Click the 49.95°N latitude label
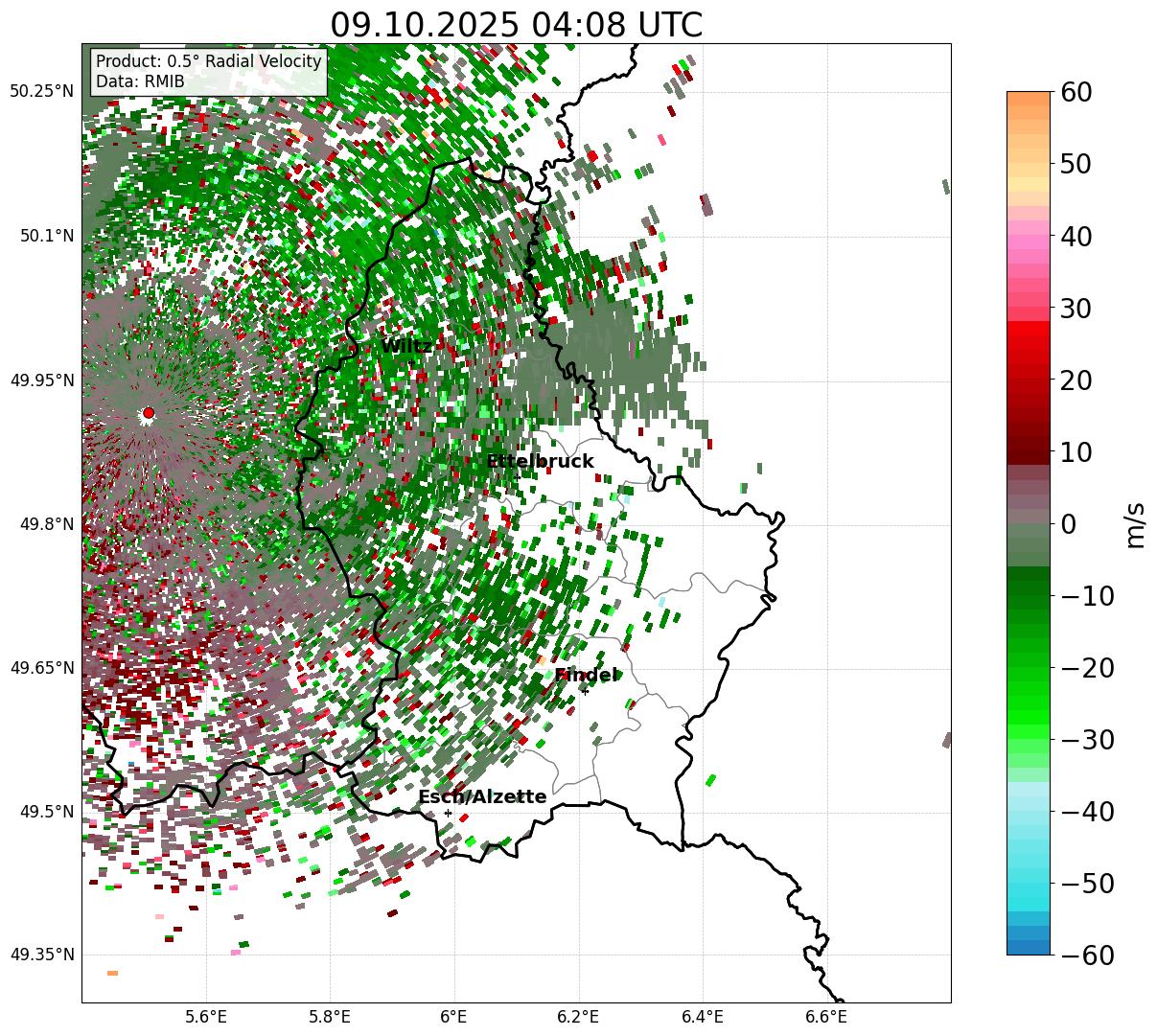1157x1036 pixels. coord(41,380)
